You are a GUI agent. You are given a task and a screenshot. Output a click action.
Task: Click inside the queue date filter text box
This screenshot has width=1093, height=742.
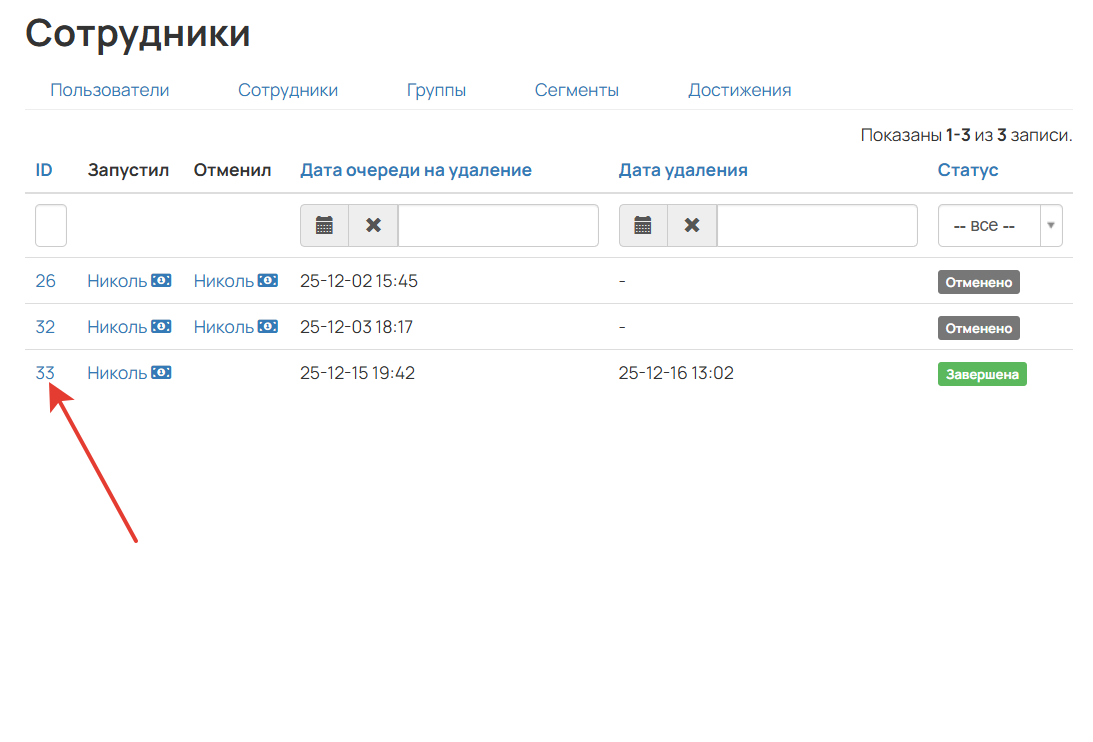click(x=497, y=225)
